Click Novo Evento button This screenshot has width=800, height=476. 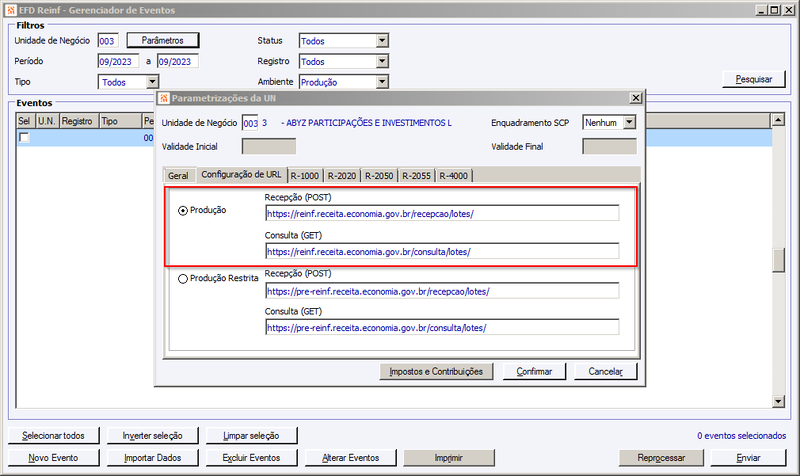[x=54, y=458]
